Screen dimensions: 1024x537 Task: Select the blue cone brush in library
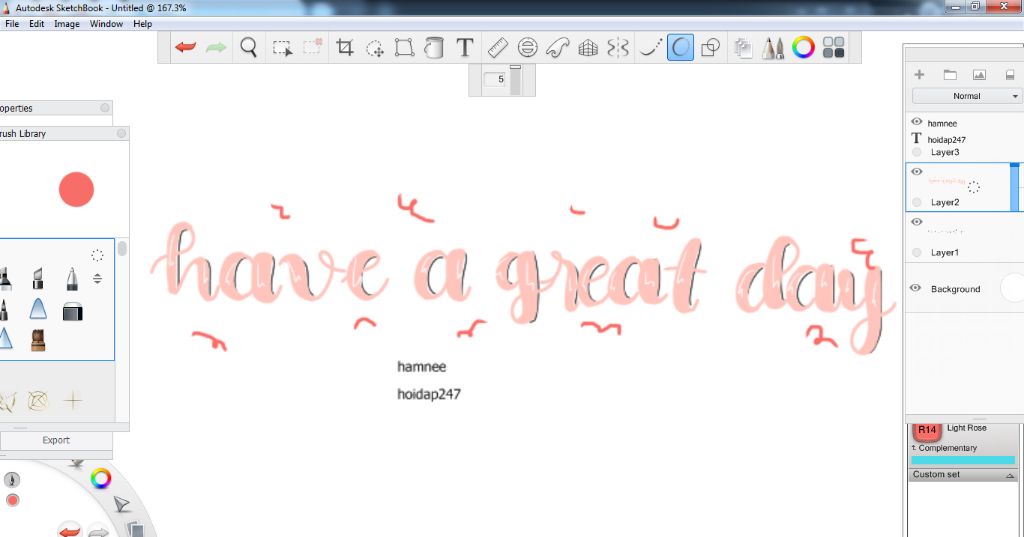pos(38,309)
